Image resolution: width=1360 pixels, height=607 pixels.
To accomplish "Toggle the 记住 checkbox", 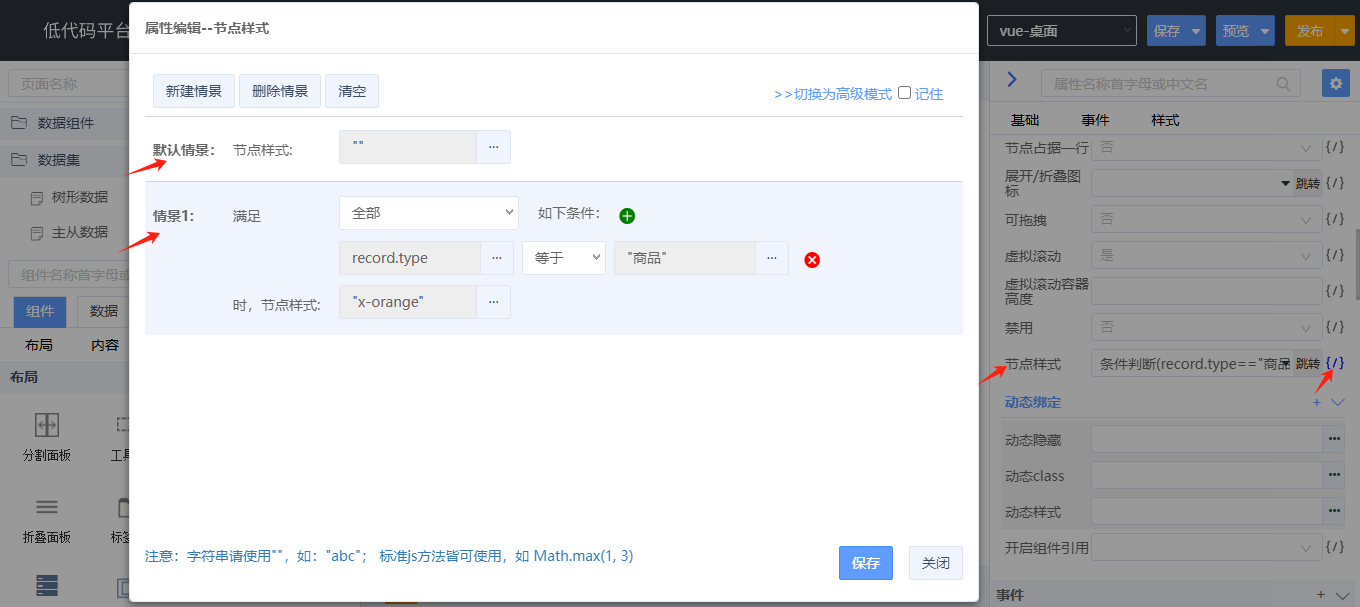I will (x=904, y=93).
